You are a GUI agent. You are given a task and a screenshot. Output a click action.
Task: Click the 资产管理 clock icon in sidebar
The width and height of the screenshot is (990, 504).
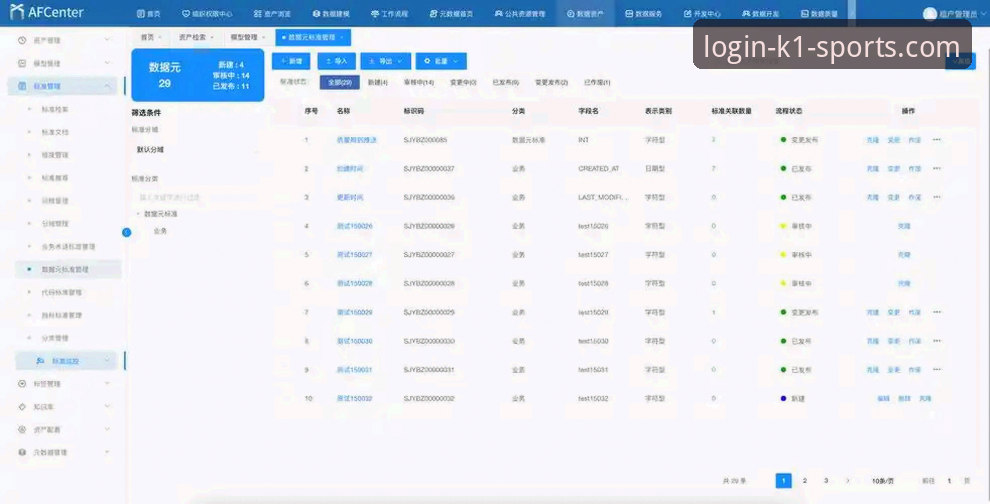[22, 40]
